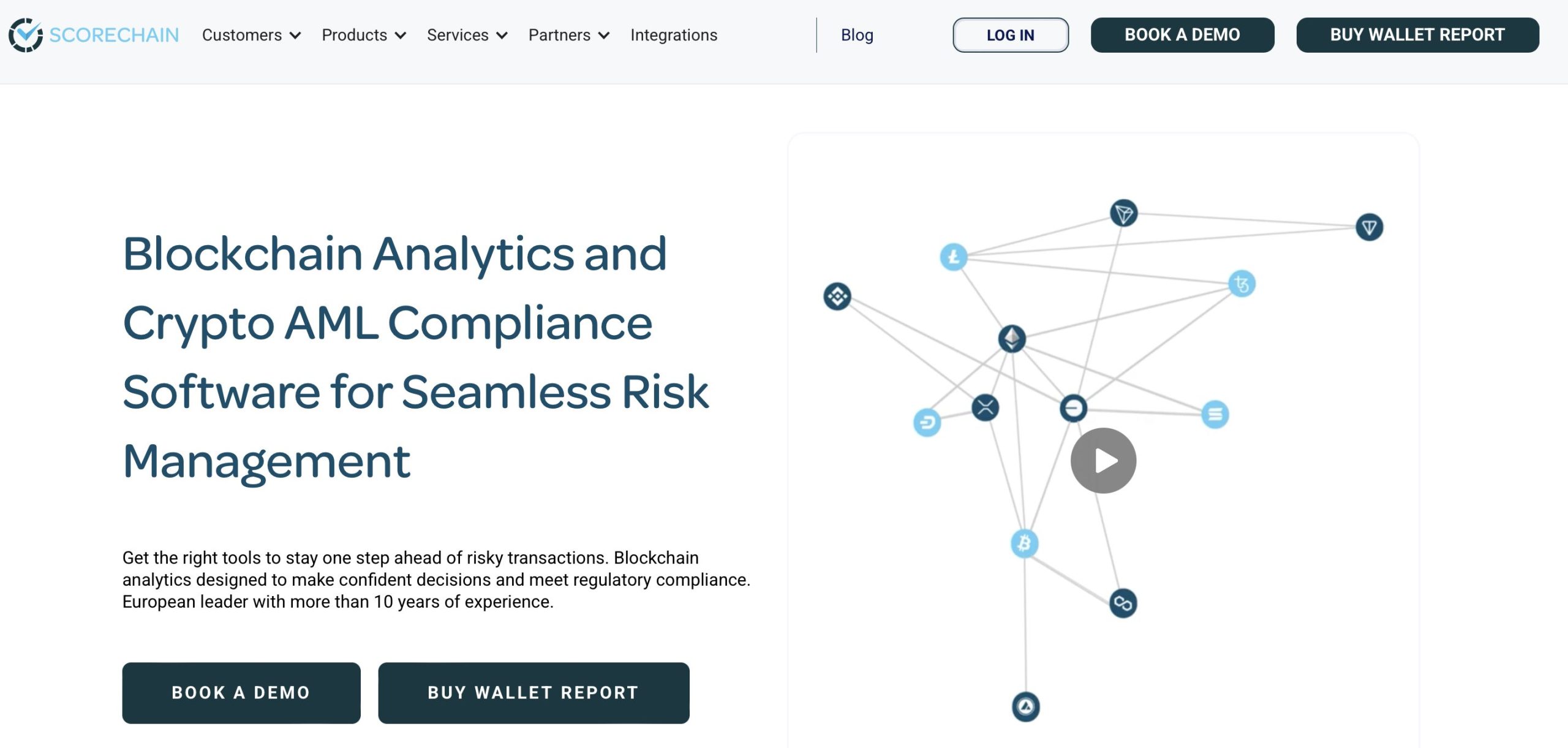The height and width of the screenshot is (748, 1568).
Task: Play the blockchain network video
Action: (x=1103, y=461)
